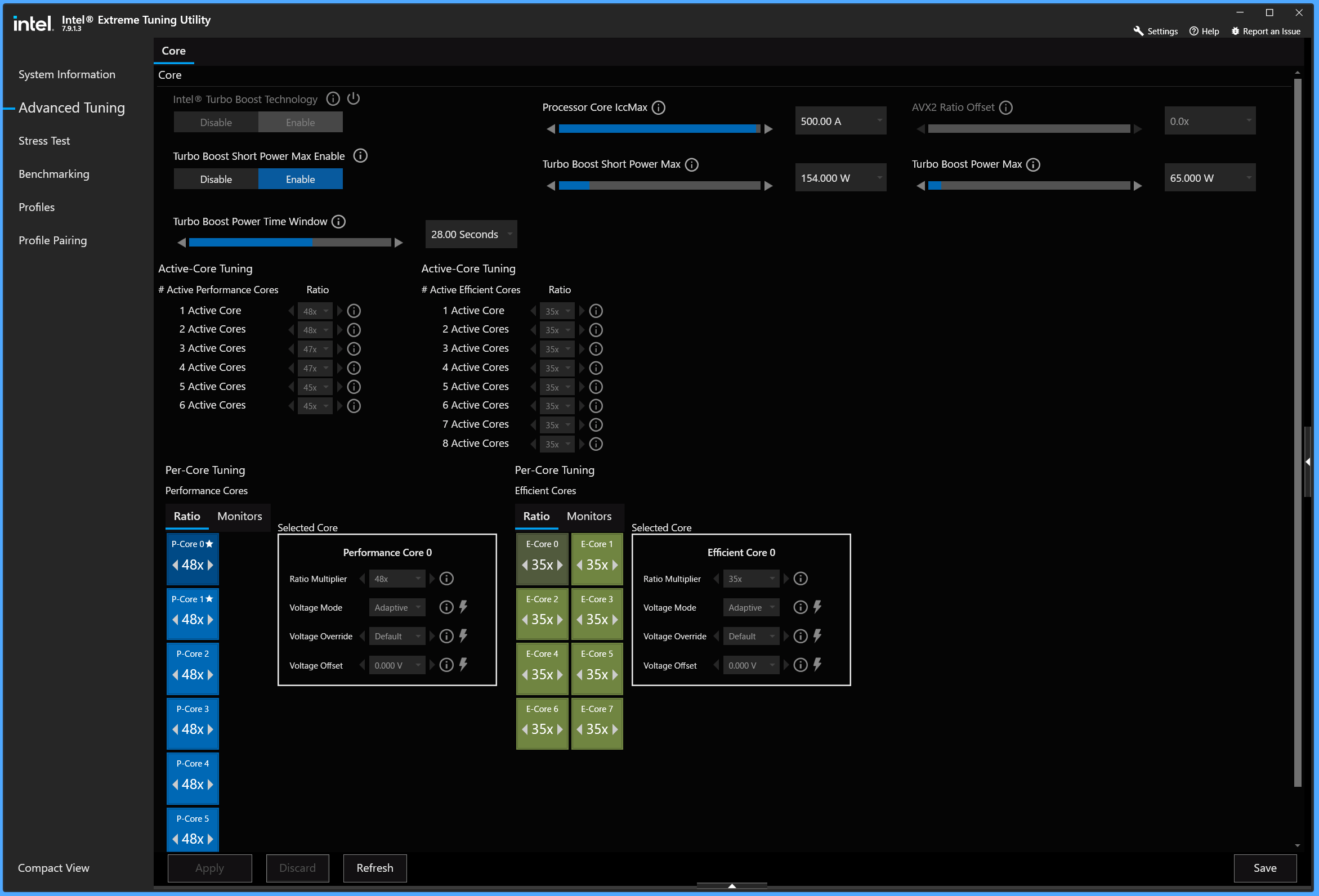
Task: Show info for Turbo Boost Power Max
Action: [1034, 164]
